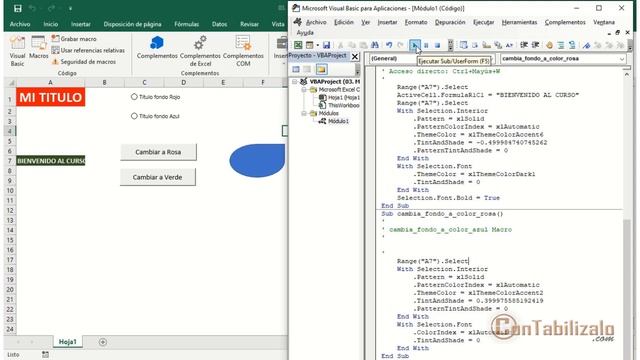Image resolution: width=640 pixels, height=360 pixels.
Task: Stop execution with Reset button
Action: (437, 45)
